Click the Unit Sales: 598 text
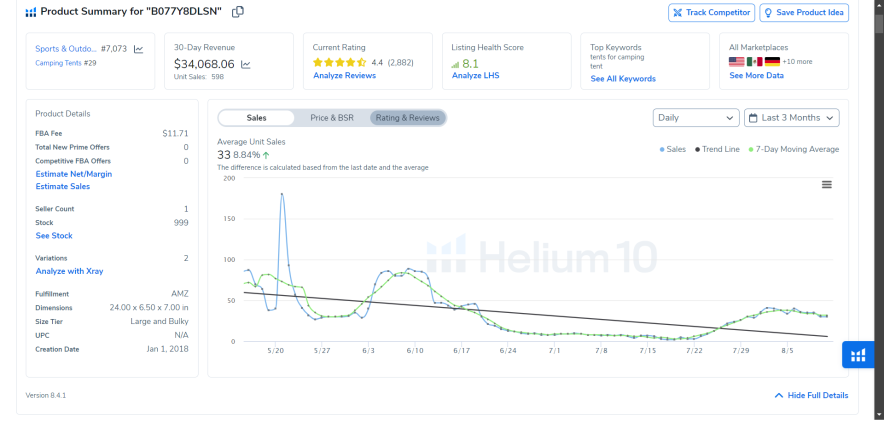This screenshot has width=884, height=423. click(199, 77)
